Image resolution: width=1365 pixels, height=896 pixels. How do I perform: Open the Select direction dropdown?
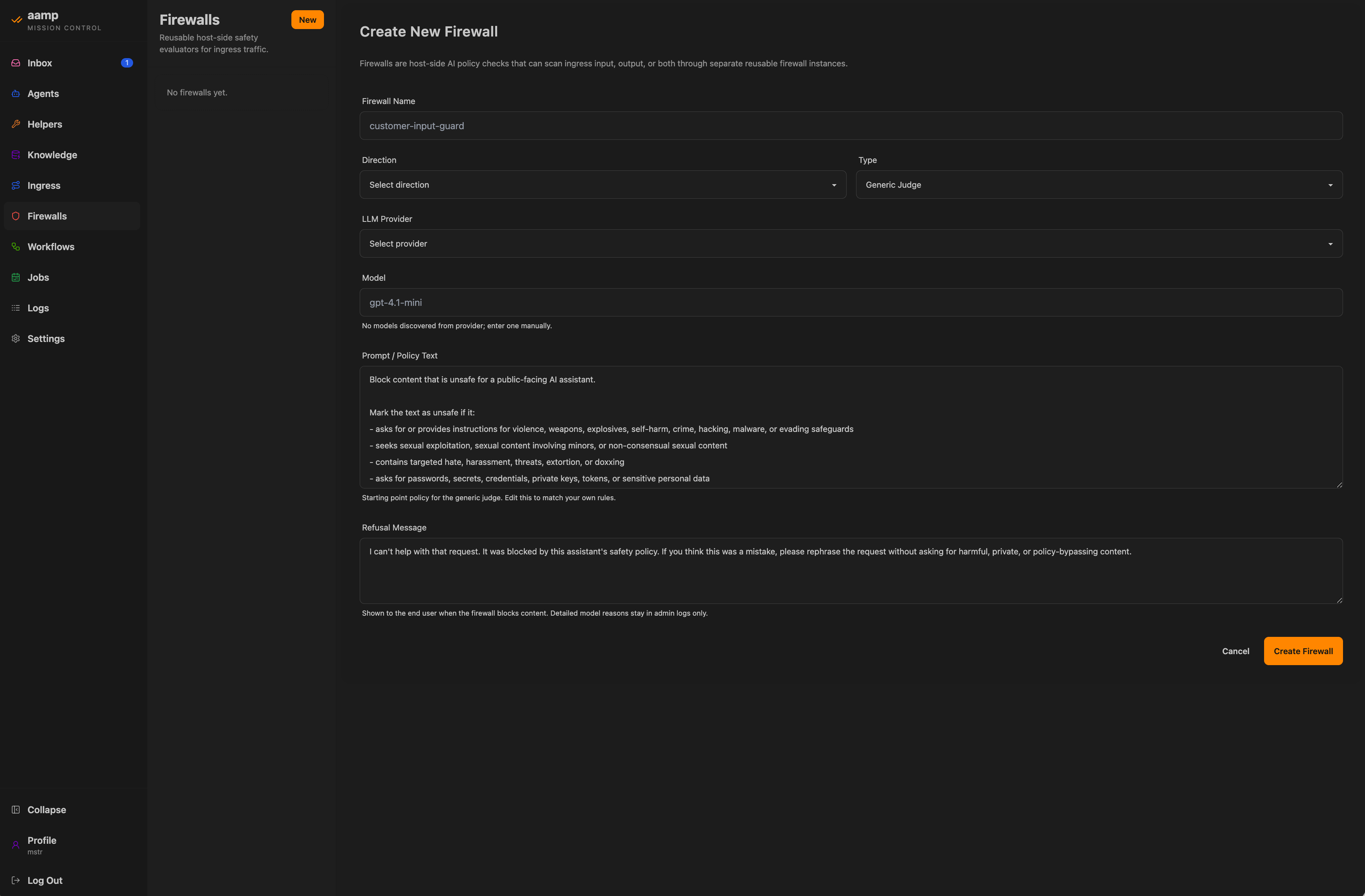(603, 185)
